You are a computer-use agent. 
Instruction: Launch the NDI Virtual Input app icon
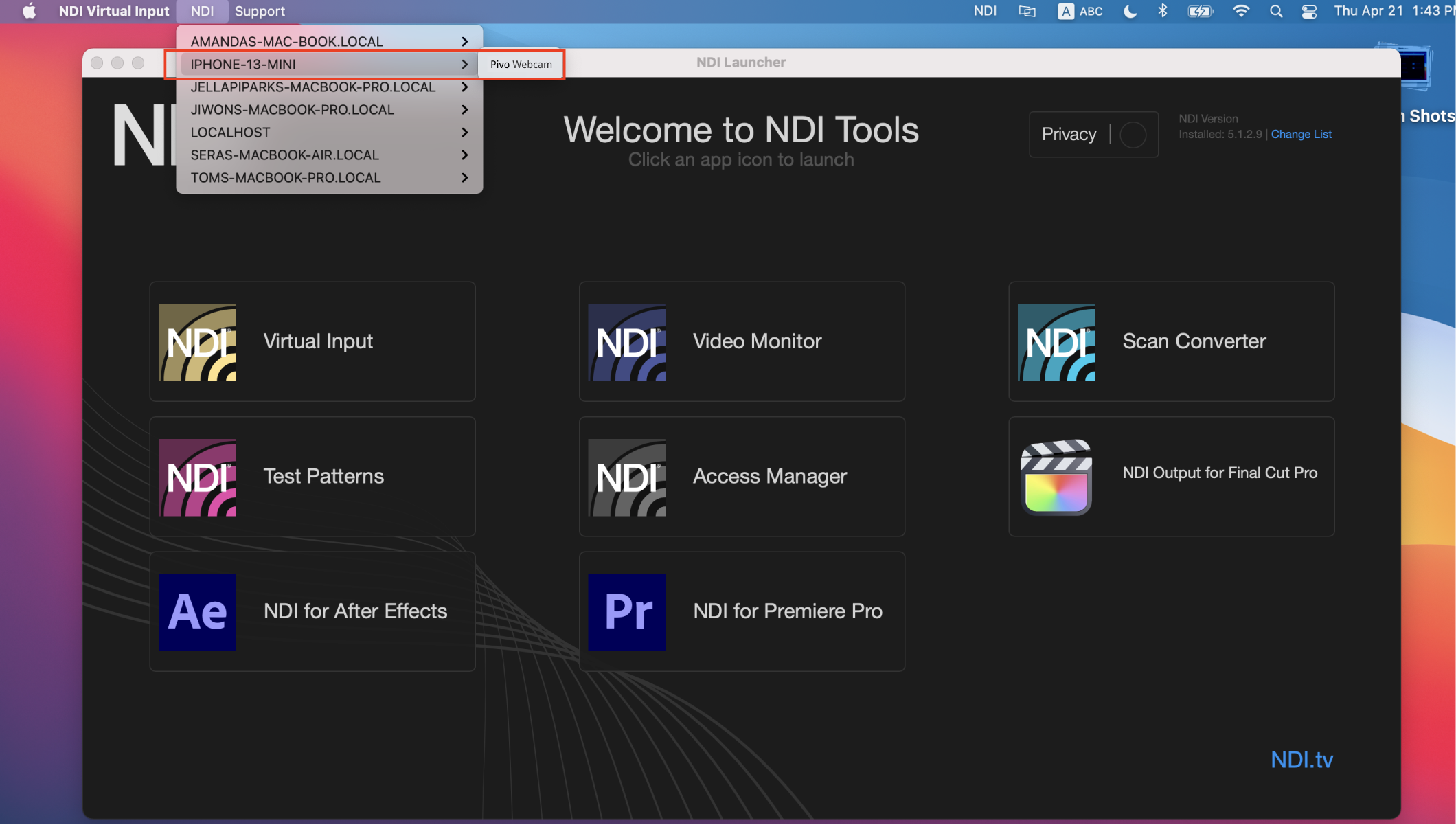pos(197,342)
